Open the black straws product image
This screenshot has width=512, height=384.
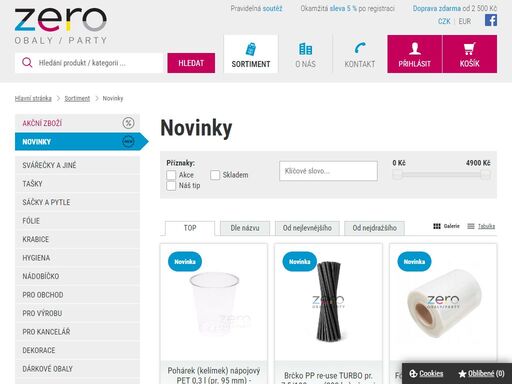pos(329,302)
